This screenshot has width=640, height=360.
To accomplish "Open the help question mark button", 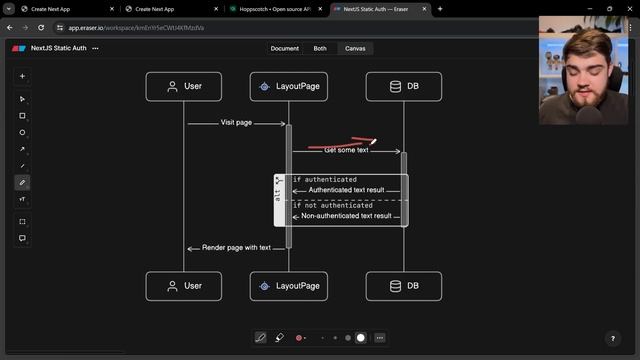I will tap(613, 338).
